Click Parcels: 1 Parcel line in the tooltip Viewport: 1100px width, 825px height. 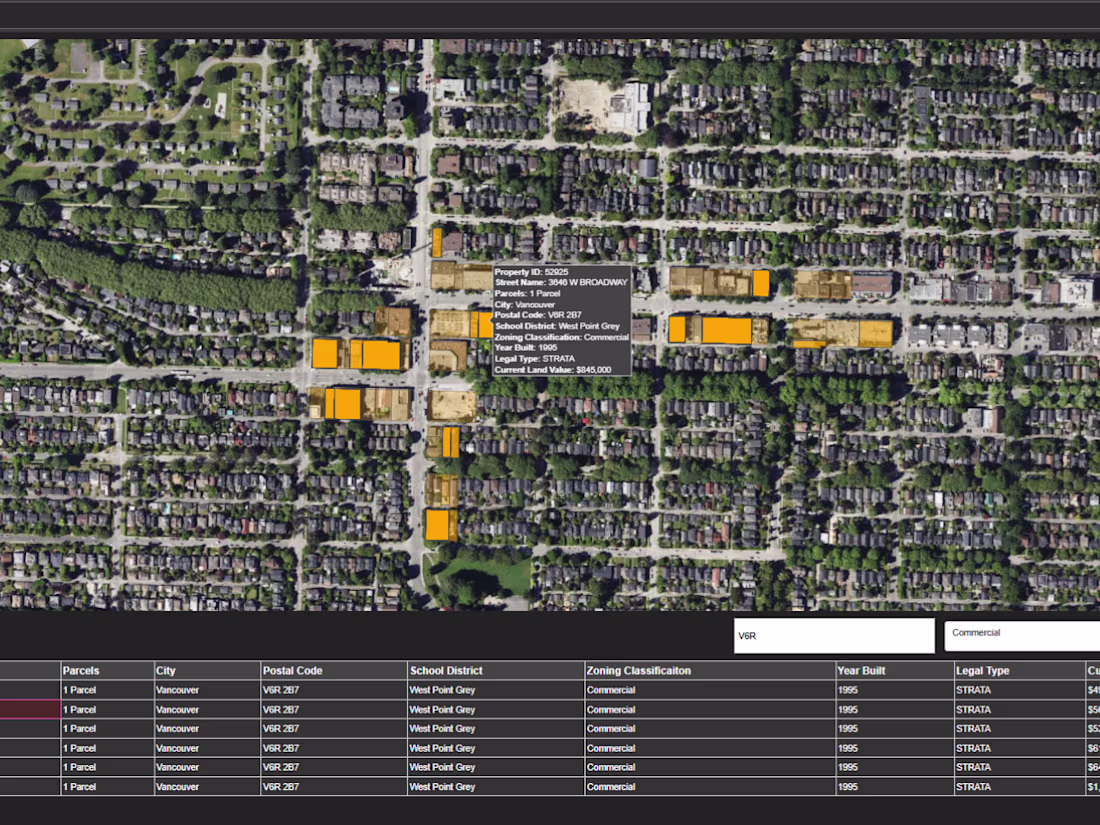tap(527, 294)
